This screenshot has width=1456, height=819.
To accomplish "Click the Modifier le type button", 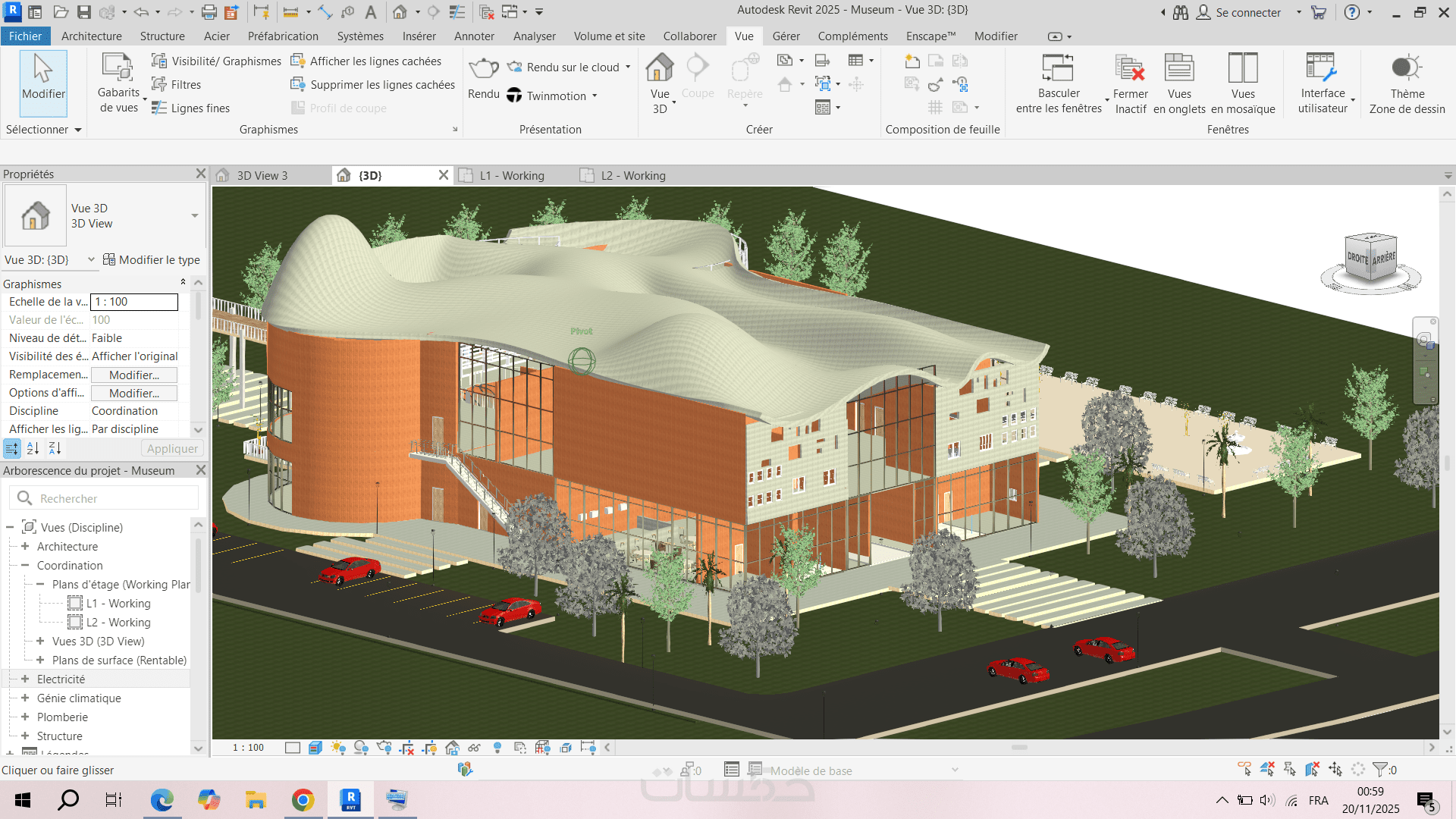I will click(x=151, y=259).
